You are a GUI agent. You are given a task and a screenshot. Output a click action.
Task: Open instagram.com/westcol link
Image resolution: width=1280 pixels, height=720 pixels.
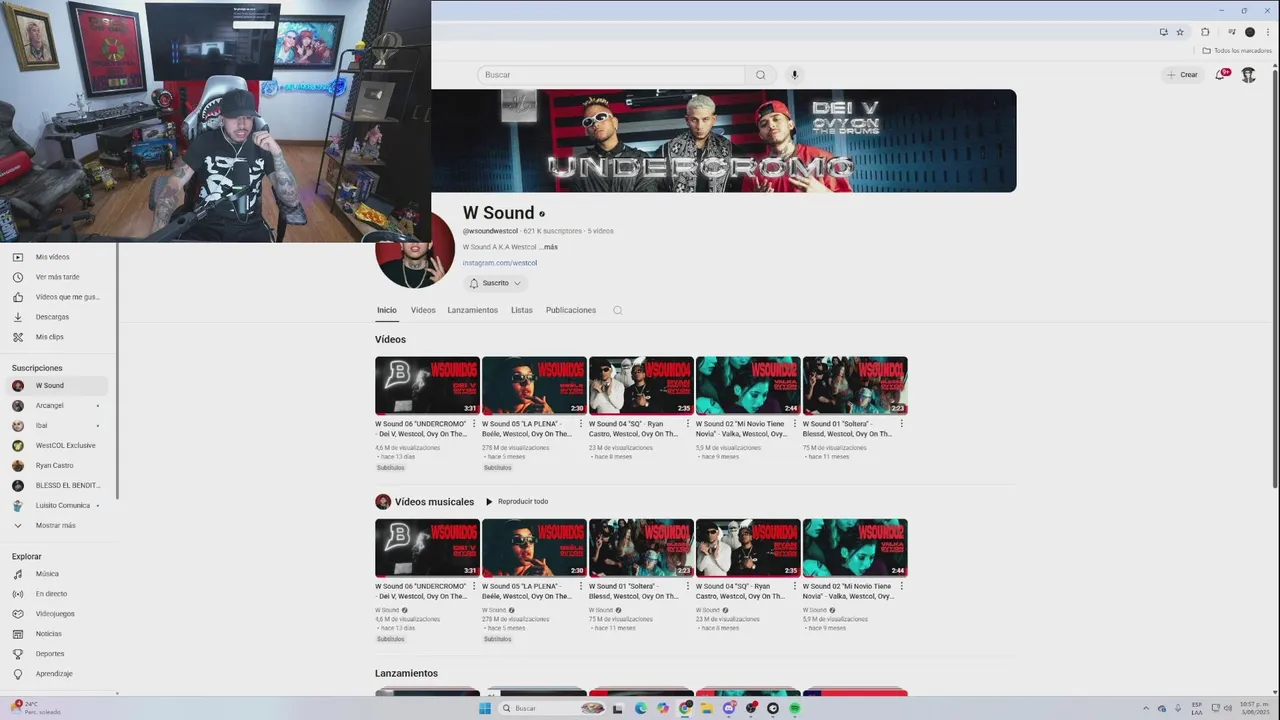pyautogui.click(x=499, y=263)
